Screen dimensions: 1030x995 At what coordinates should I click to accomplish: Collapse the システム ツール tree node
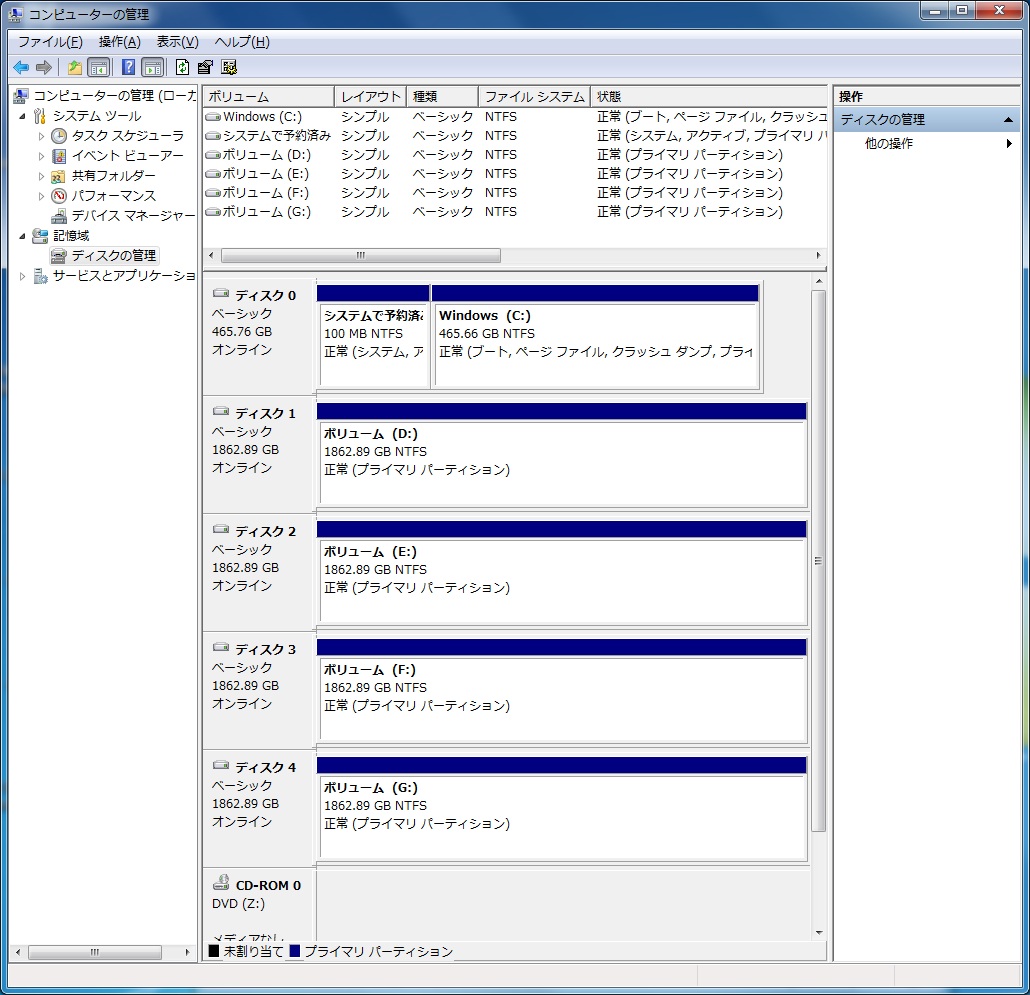click(x=23, y=116)
